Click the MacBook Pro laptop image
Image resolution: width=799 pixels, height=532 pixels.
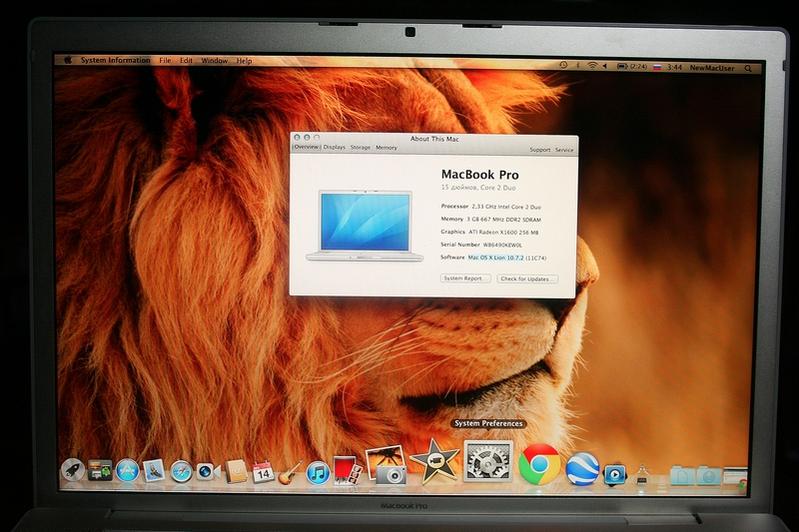(365, 226)
